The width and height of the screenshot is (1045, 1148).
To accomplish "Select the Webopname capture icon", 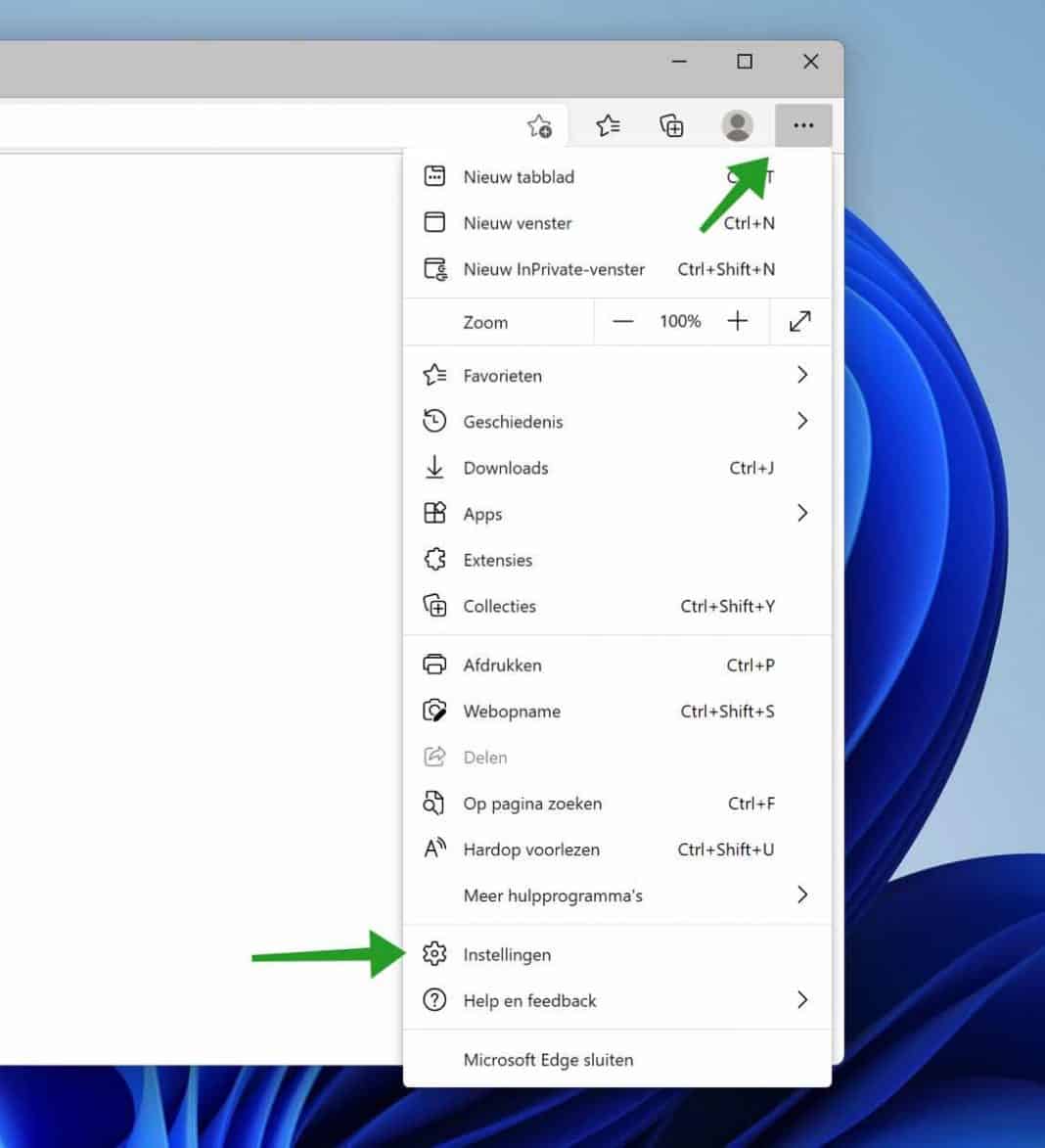I will [x=434, y=711].
